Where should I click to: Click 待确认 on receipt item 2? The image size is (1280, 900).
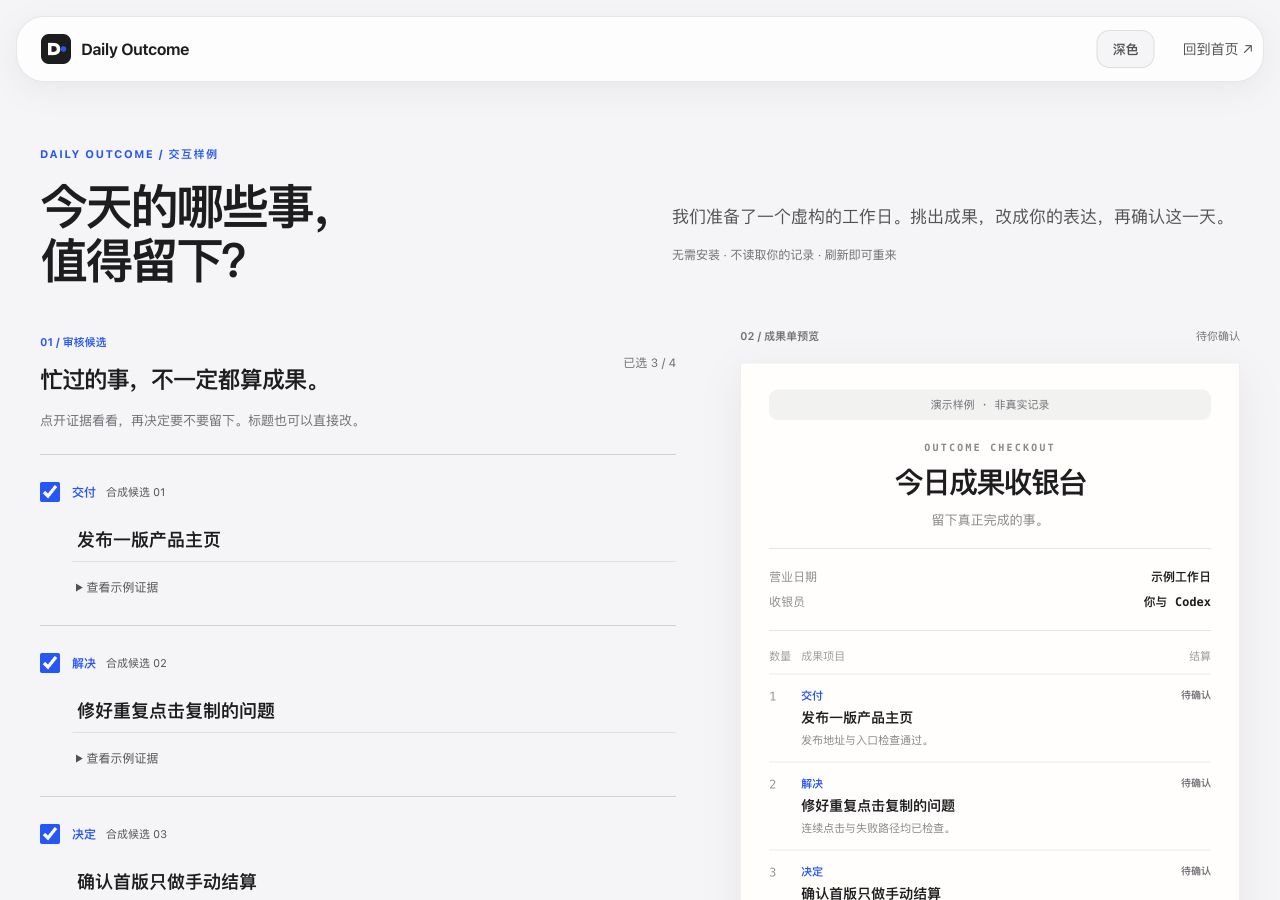pyautogui.click(x=1196, y=783)
